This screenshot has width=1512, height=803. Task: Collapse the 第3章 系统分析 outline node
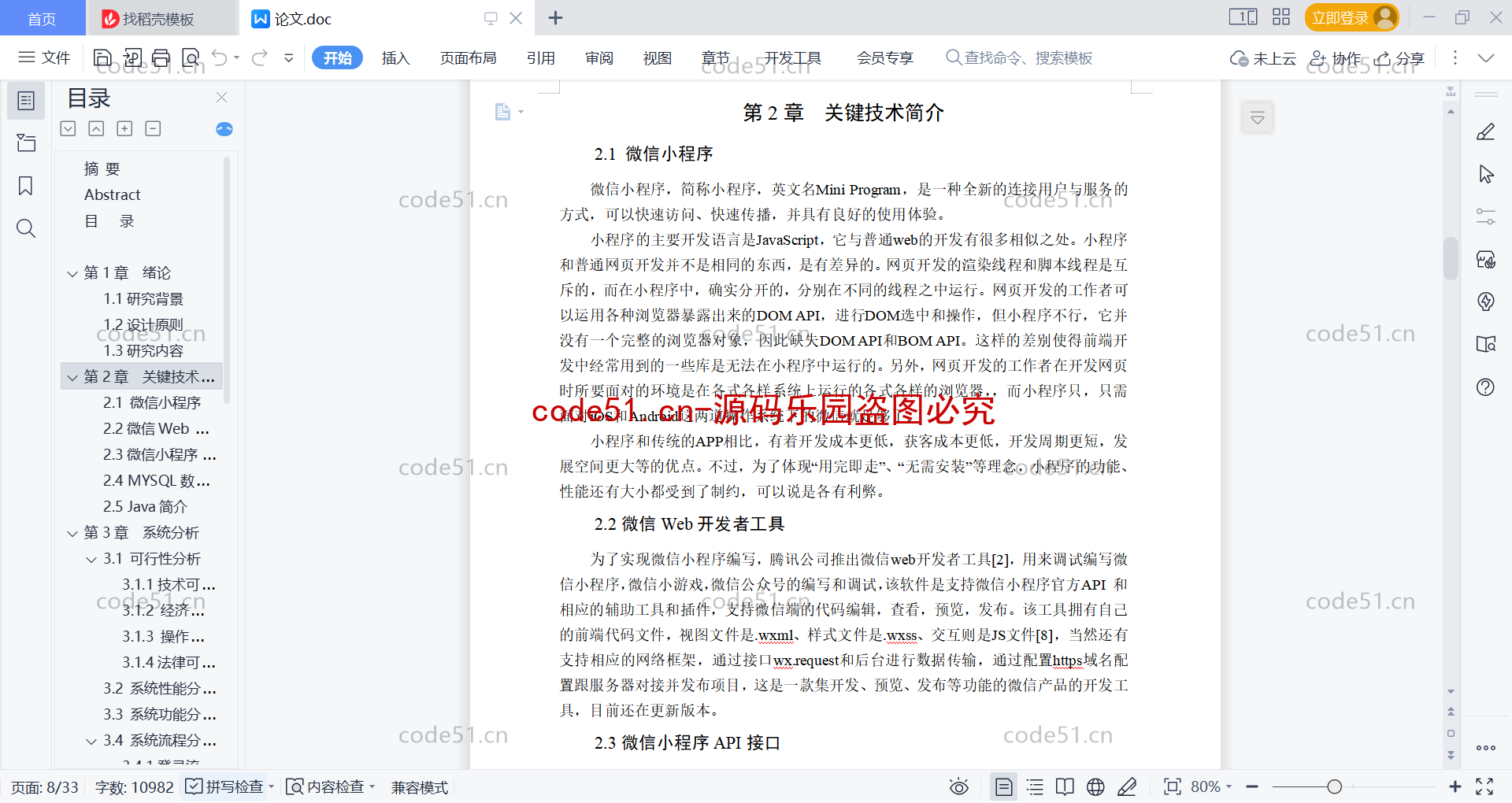pos(72,533)
